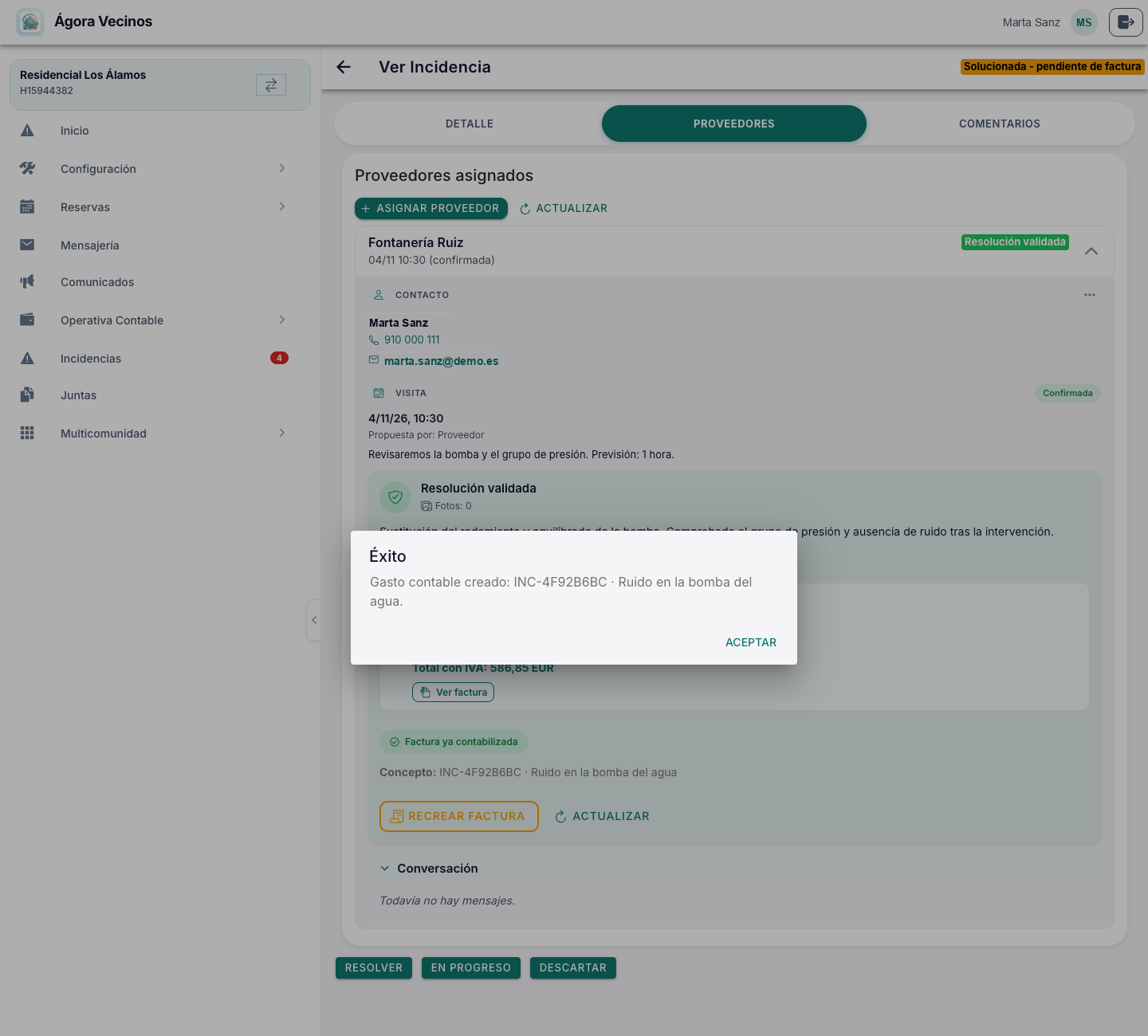This screenshot has width=1148, height=1036.
Task: Click the Multicomunidad grid icon
Action: pyautogui.click(x=27, y=434)
